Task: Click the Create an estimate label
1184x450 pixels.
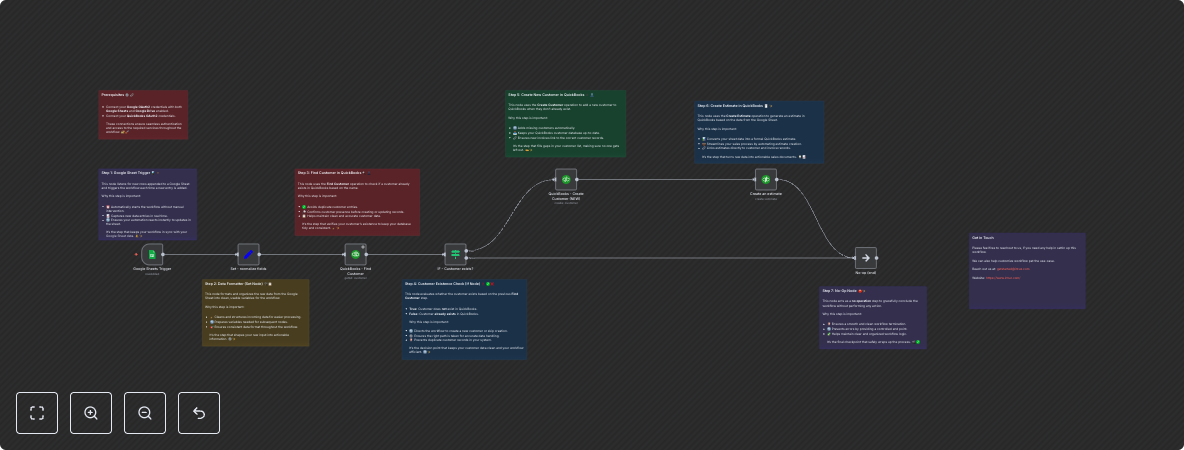Action: point(766,194)
